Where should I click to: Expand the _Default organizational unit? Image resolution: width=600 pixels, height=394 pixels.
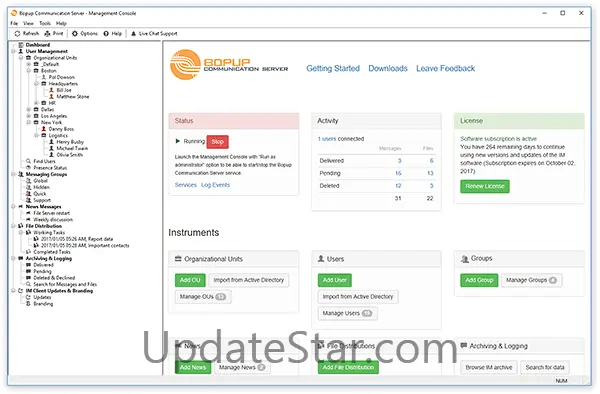(29, 64)
